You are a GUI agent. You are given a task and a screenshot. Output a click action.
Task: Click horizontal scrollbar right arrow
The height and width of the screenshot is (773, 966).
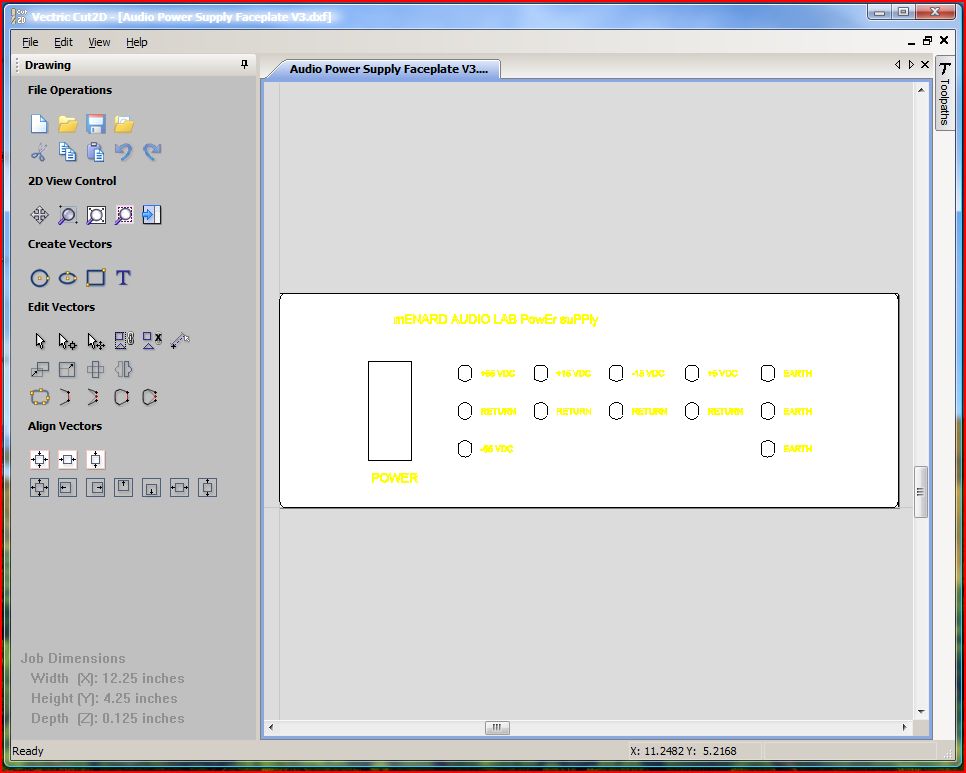tap(904, 727)
